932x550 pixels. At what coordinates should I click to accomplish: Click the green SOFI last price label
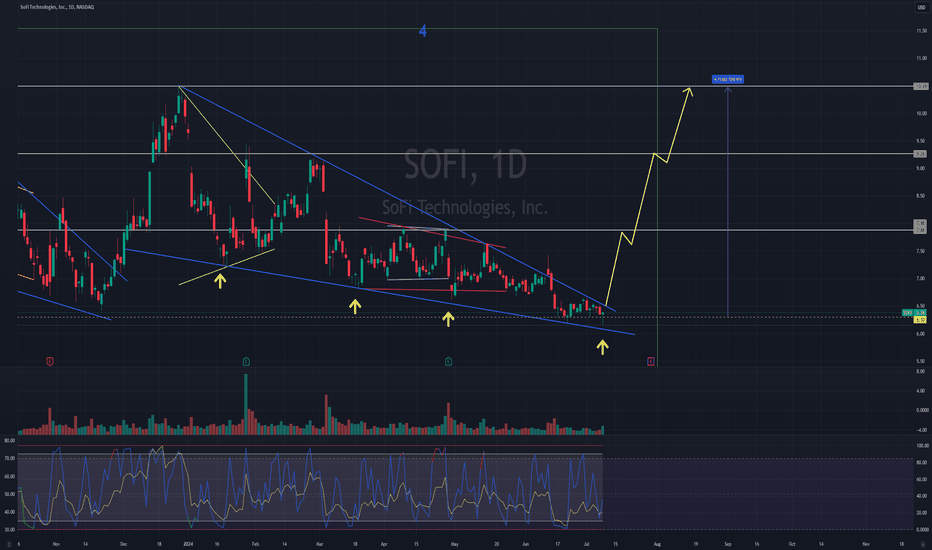pyautogui.click(x=914, y=312)
